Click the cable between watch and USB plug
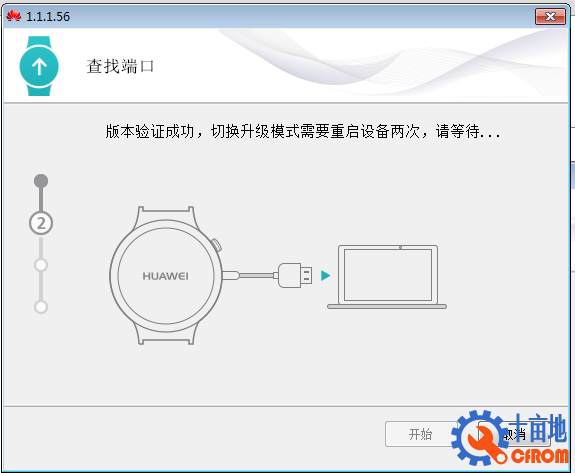This screenshot has height=473, width=575. pyautogui.click(x=250, y=275)
